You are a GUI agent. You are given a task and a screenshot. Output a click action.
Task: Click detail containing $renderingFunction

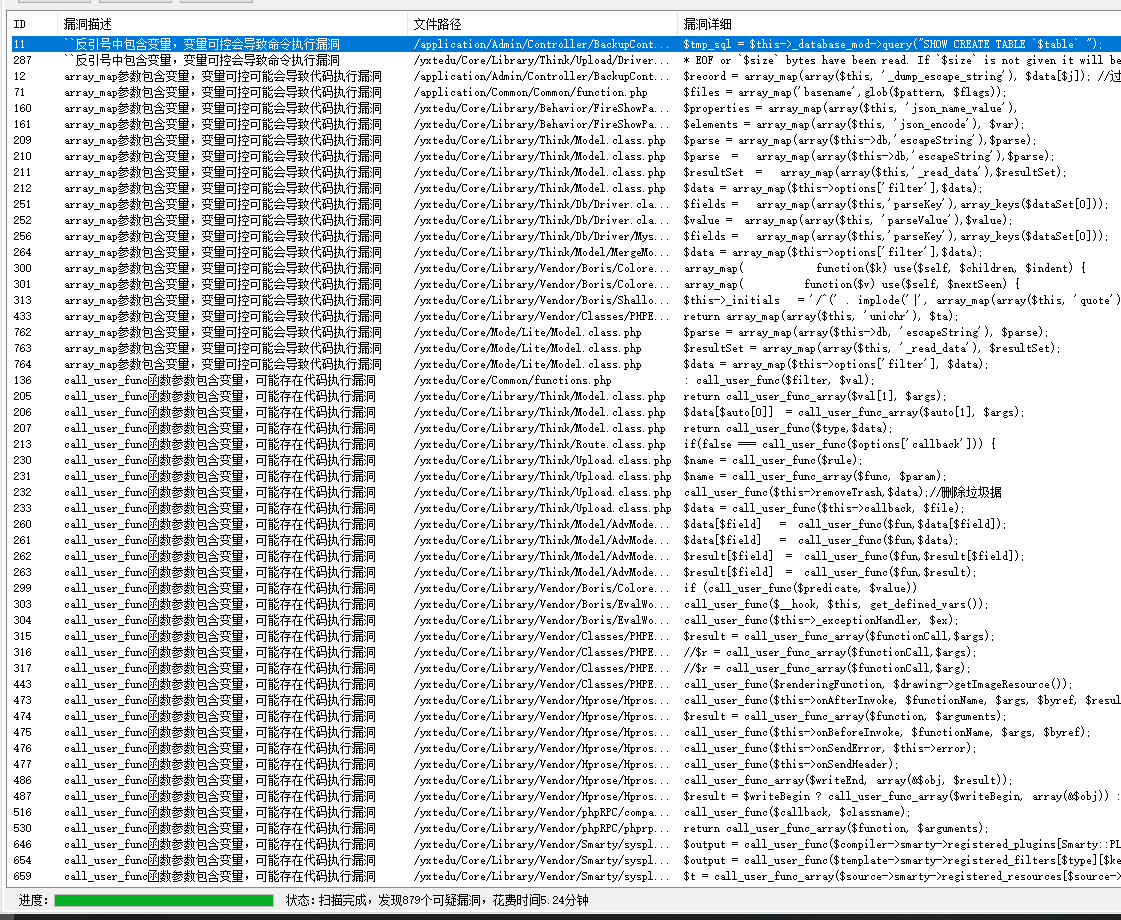click(x=878, y=684)
